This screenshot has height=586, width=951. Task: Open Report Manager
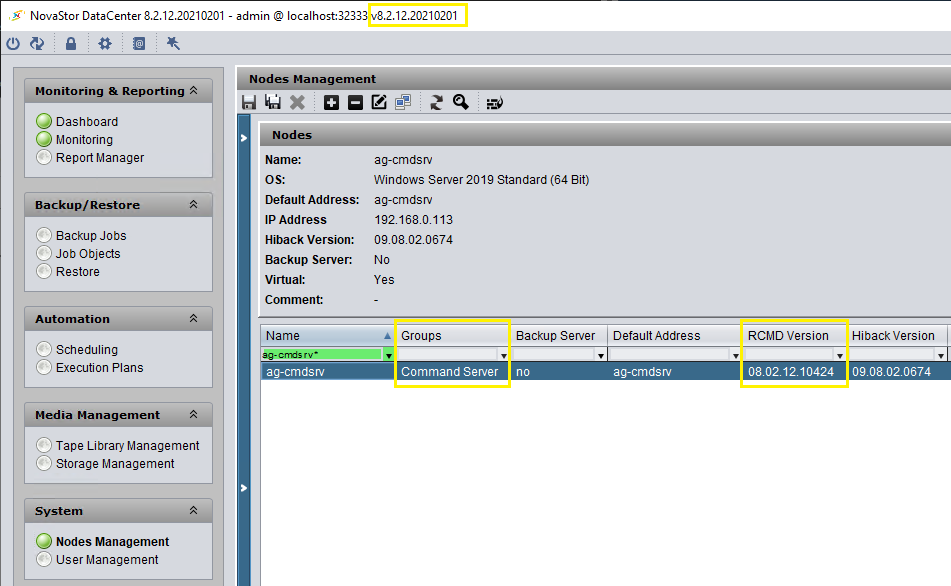(x=100, y=158)
